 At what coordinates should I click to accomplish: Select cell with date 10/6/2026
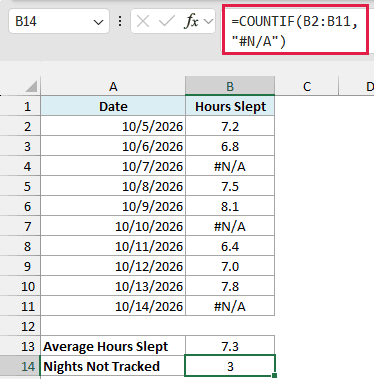pos(113,146)
